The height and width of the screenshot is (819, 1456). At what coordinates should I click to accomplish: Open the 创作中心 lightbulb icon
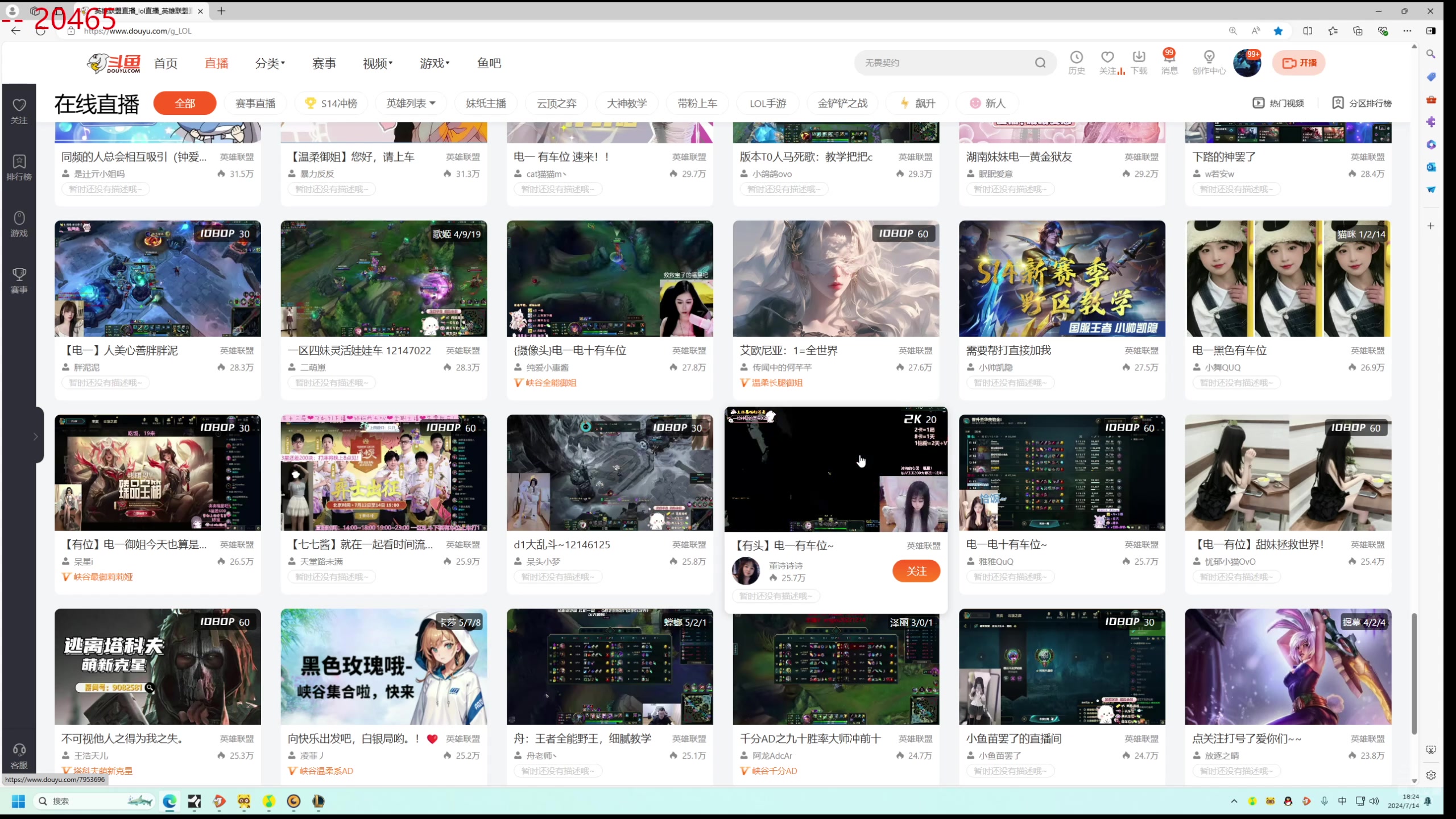click(1209, 63)
